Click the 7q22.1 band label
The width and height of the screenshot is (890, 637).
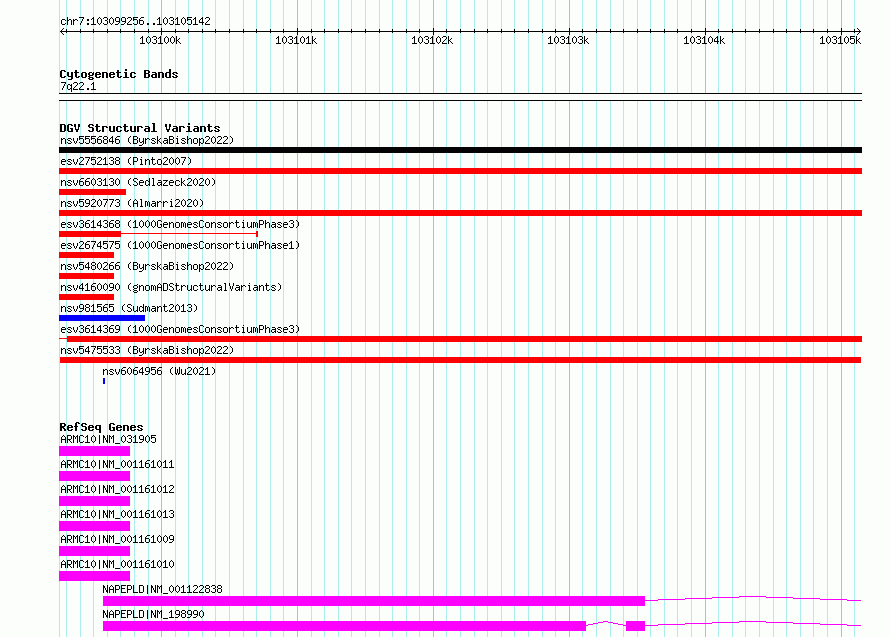coord(78,86)
